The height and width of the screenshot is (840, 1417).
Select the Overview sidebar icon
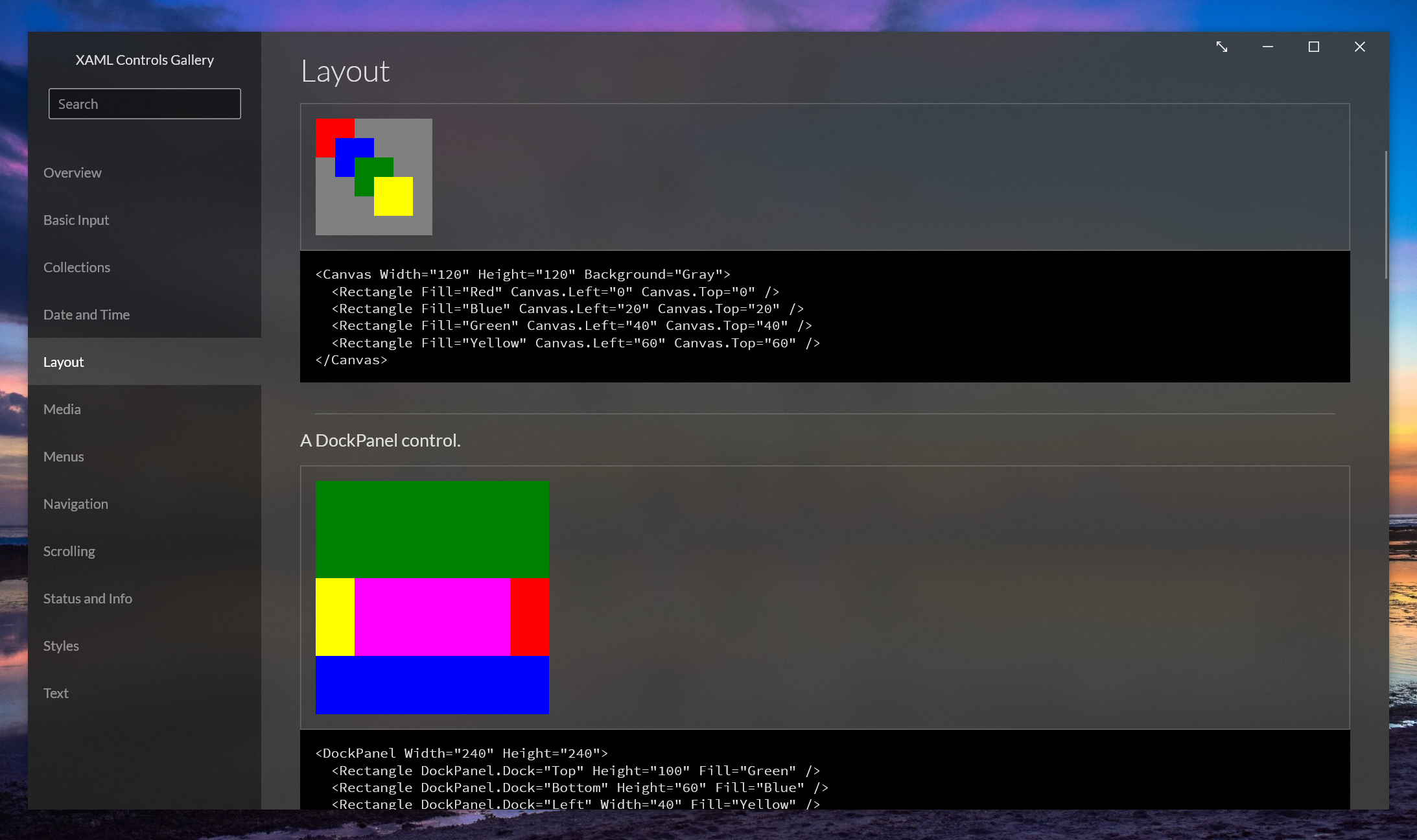point(71,171)
